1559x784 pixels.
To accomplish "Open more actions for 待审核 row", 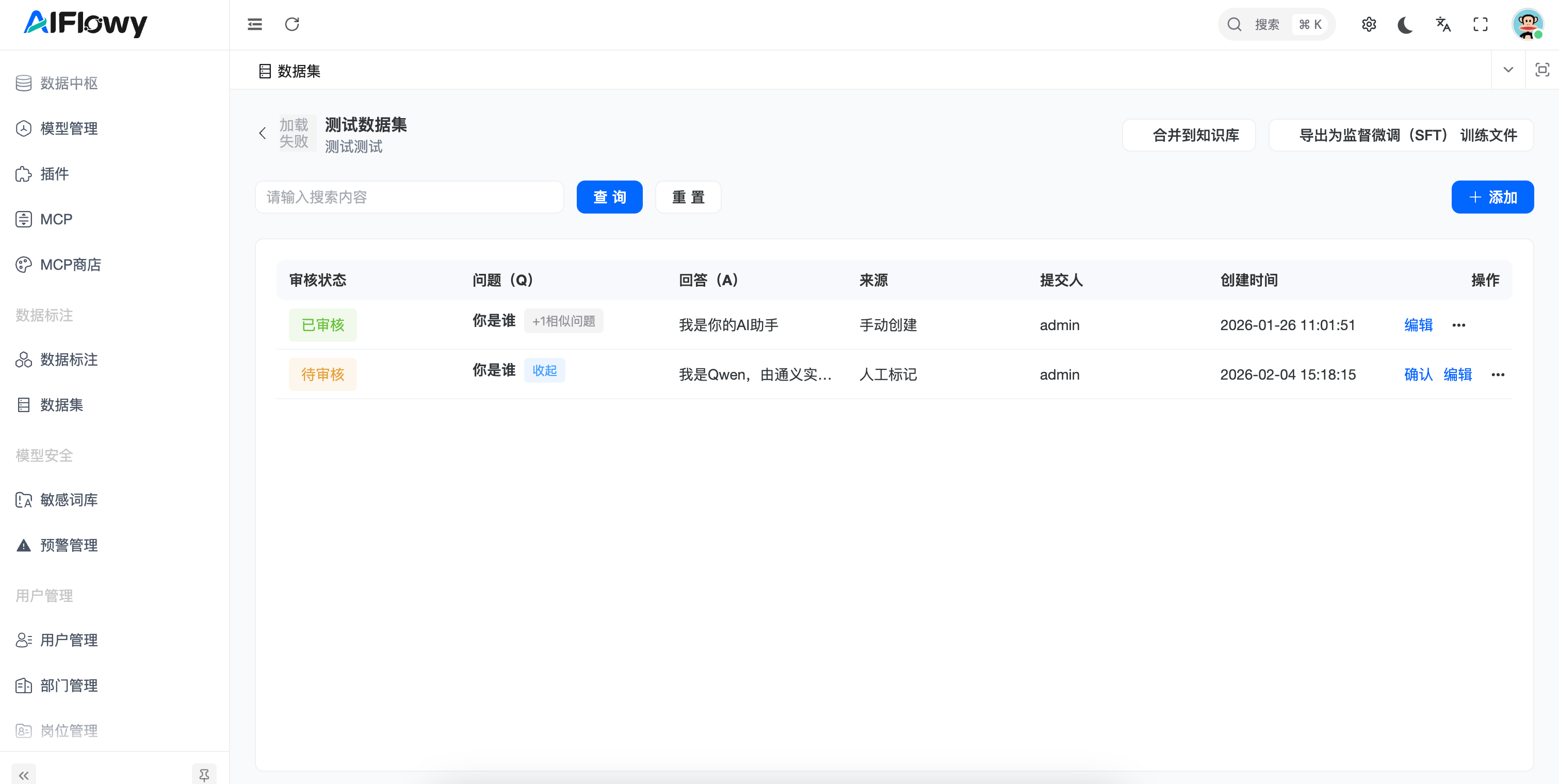I will pyautogui.click(x=1498, y=374).
